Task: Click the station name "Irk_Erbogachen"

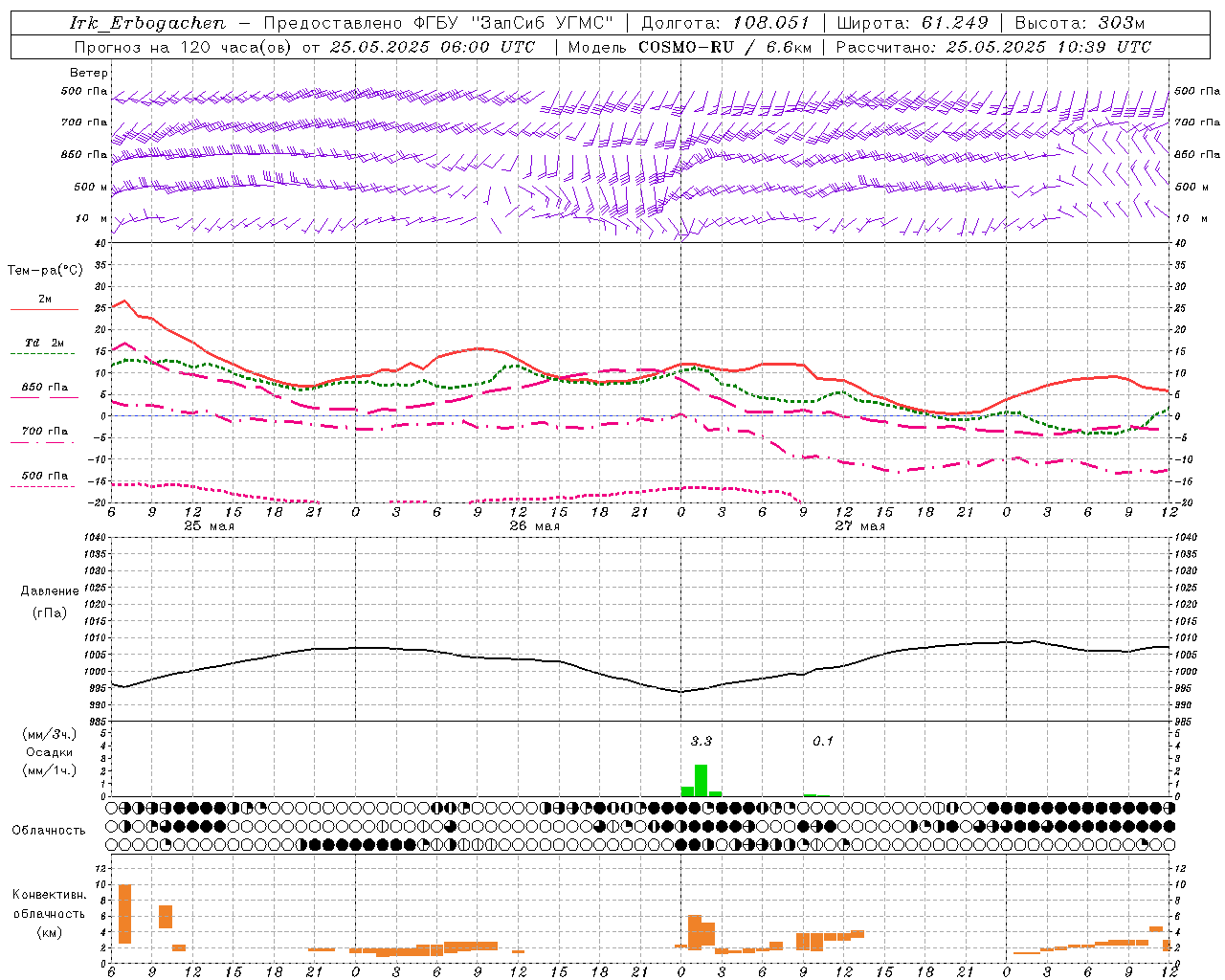Action: [x=148, y=23]
